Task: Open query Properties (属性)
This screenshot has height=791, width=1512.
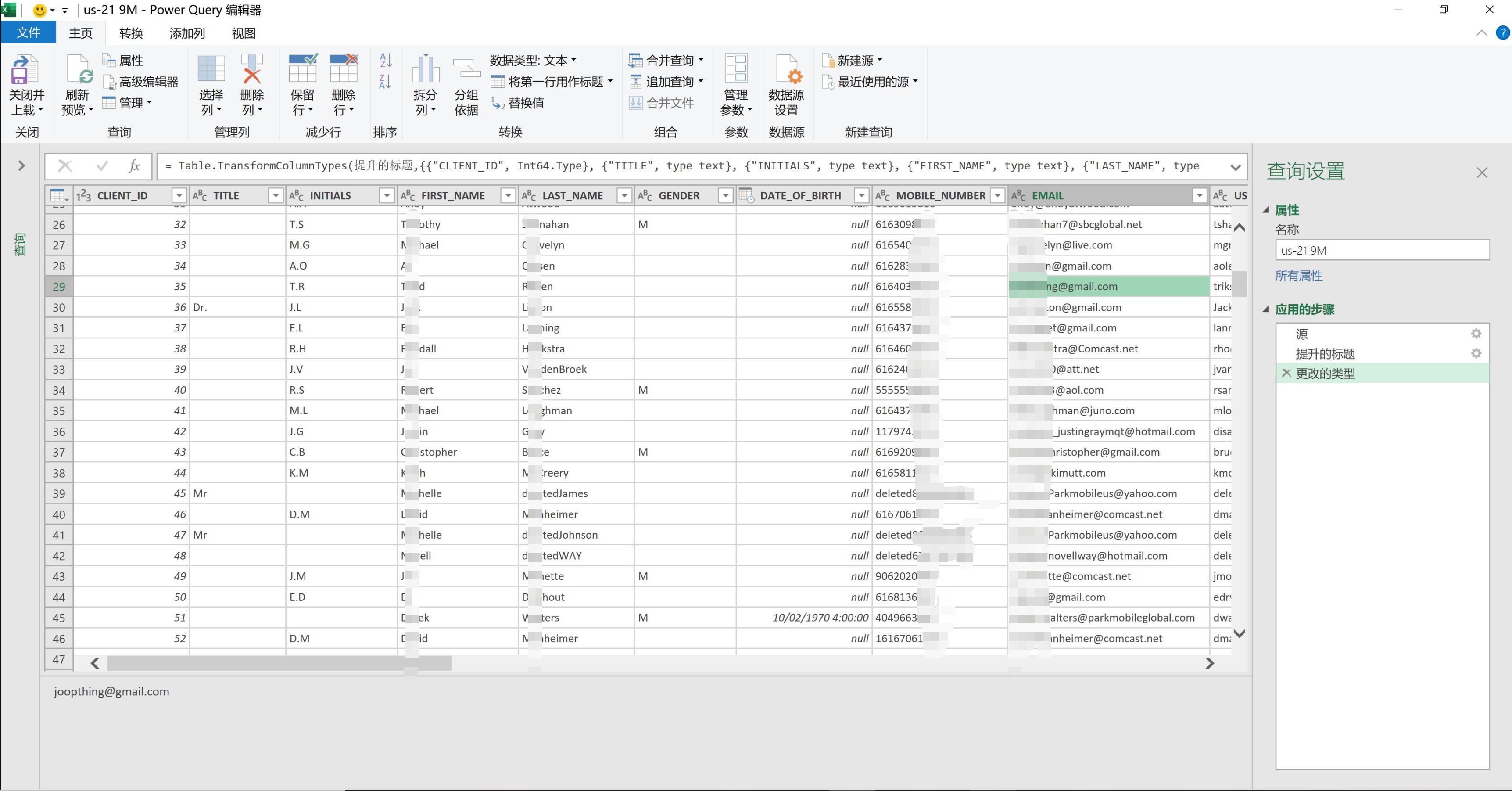Action: coord(123,61)
